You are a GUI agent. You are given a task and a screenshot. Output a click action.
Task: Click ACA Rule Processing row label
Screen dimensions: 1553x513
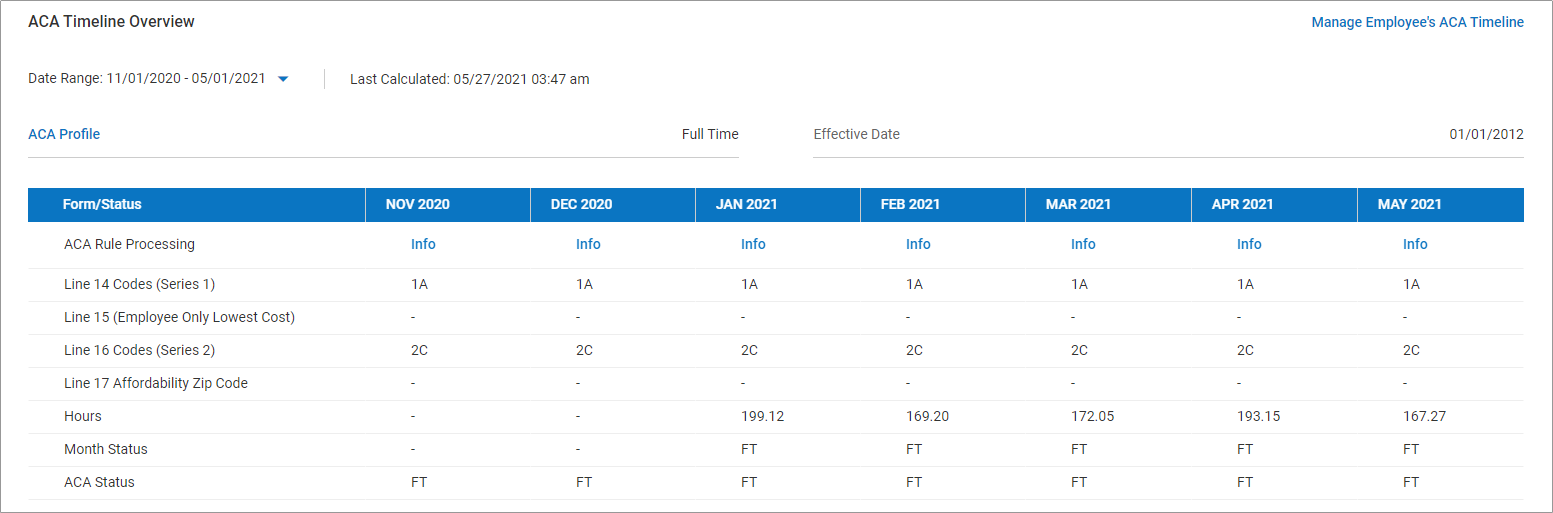(x=129, y=244)
